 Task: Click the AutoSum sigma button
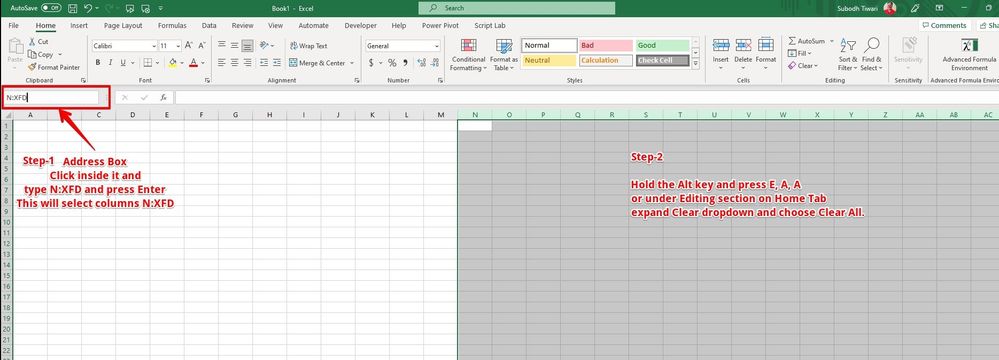tap(807, 41)
